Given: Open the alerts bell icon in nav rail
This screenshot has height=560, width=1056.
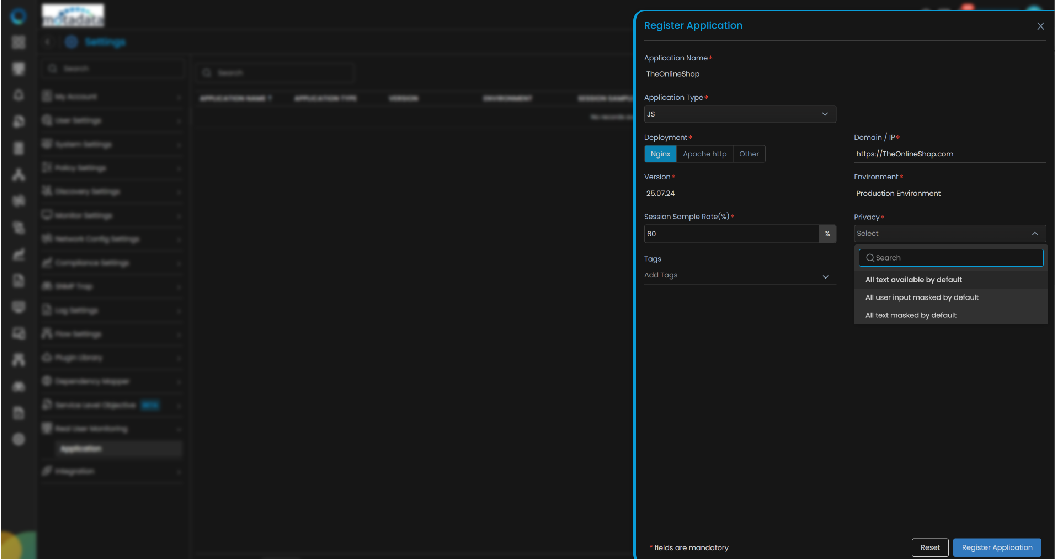Looking at the screenshot, I should [19, 95].
